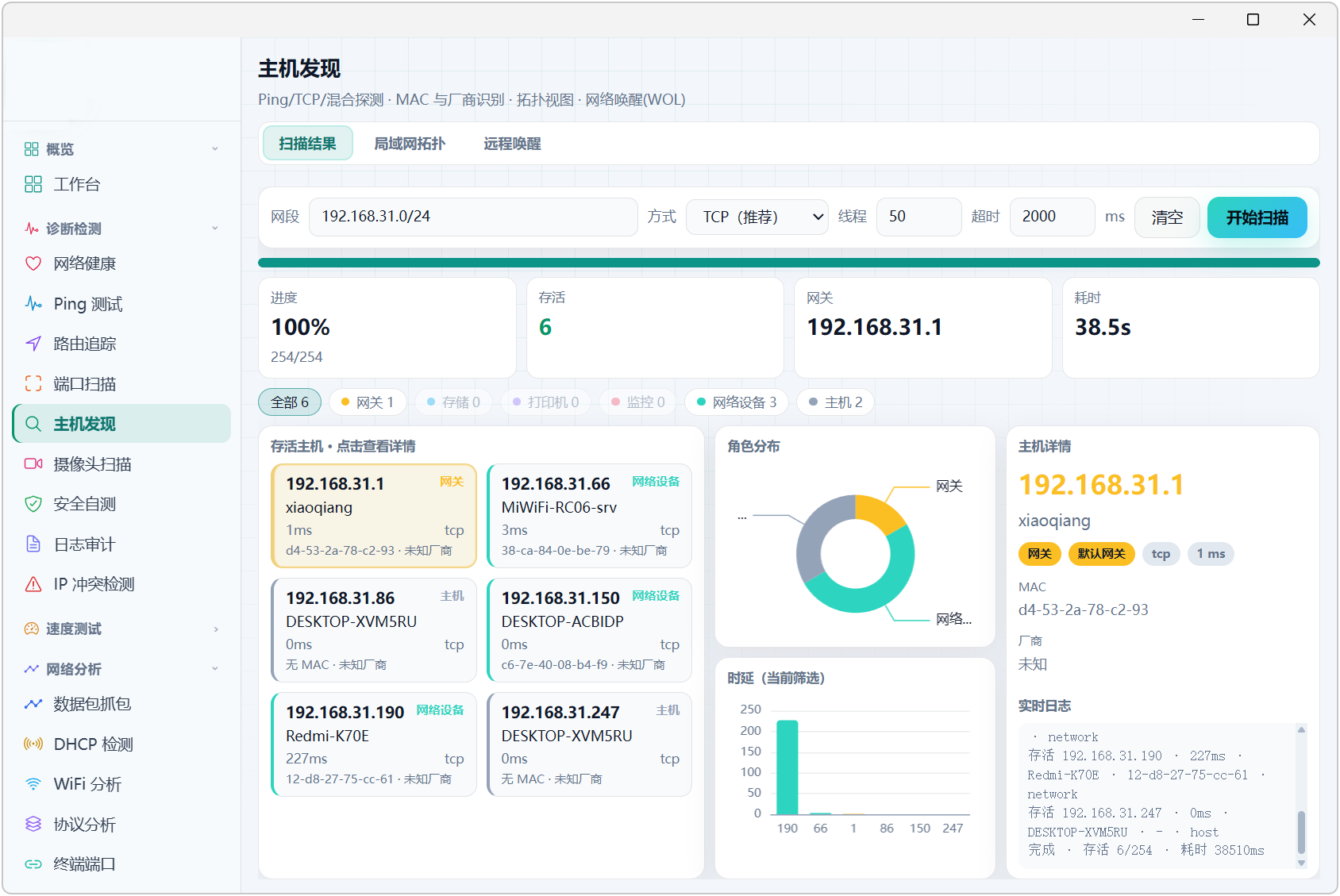Click the 协议分析 layers icon
The height and width of the screenshot is (896, 1340).
33,825
